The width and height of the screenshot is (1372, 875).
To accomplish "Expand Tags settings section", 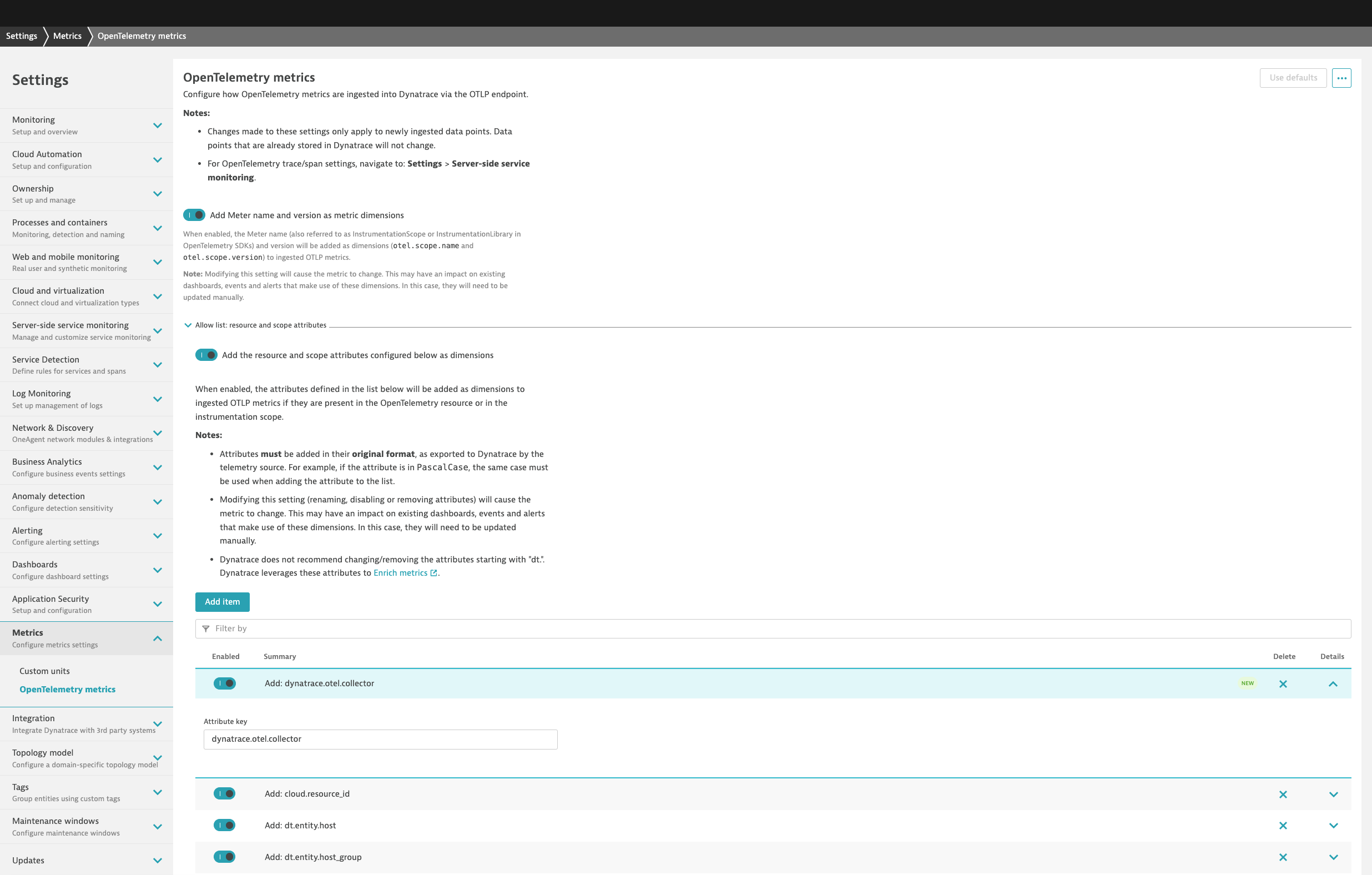I will coord(158,792).
